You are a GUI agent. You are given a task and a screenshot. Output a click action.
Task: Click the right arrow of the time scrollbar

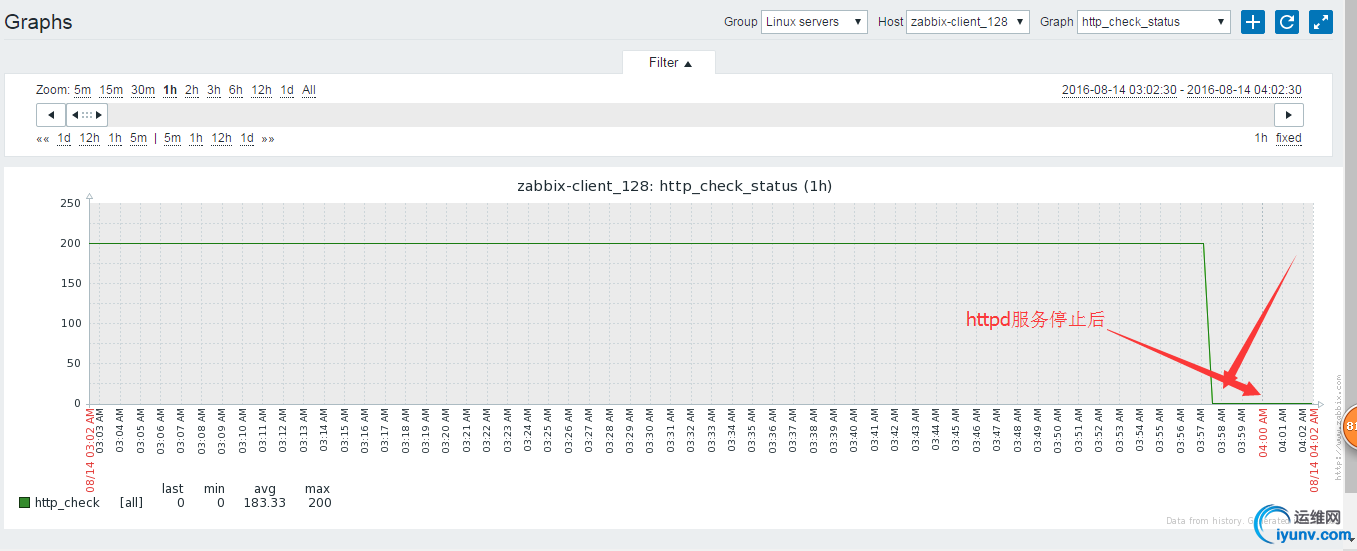(1289, 115)
